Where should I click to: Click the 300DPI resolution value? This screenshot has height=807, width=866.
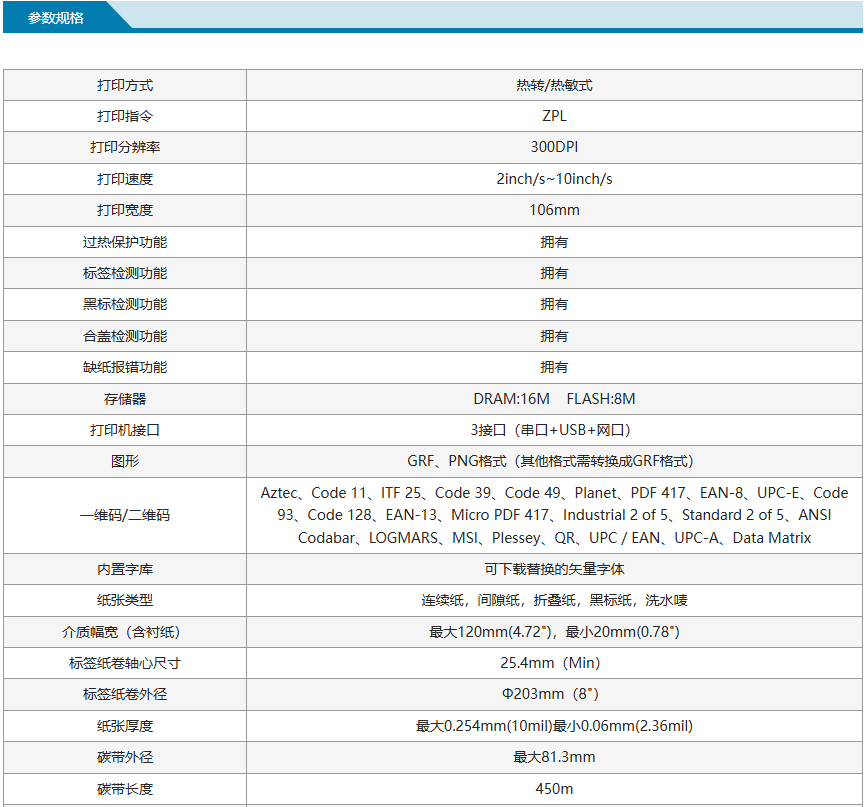point(554,147)
